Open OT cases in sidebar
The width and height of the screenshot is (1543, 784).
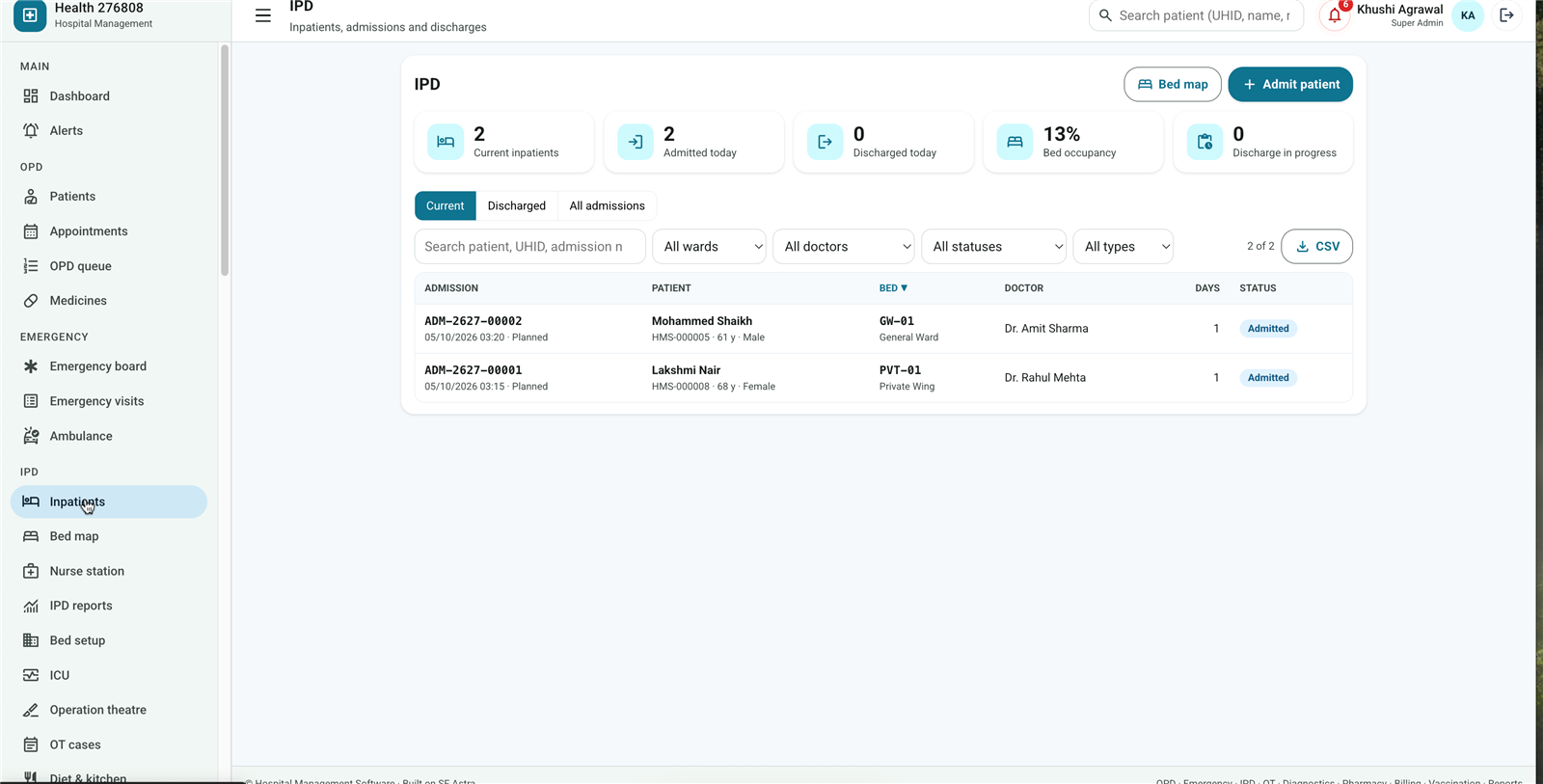(x=109, y=744)
